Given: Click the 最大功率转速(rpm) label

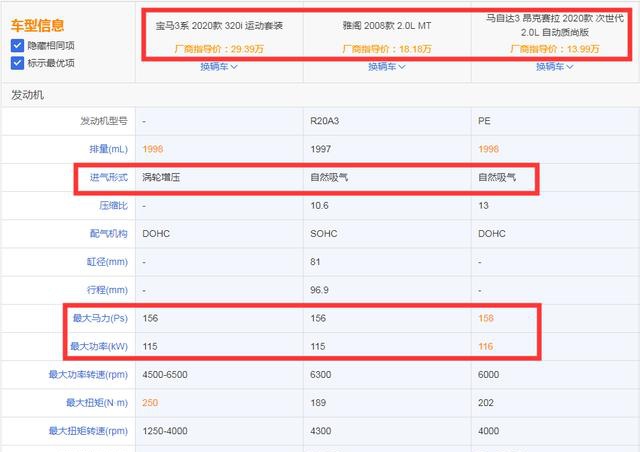Looking at the screenshot, I should coord(88,374).
